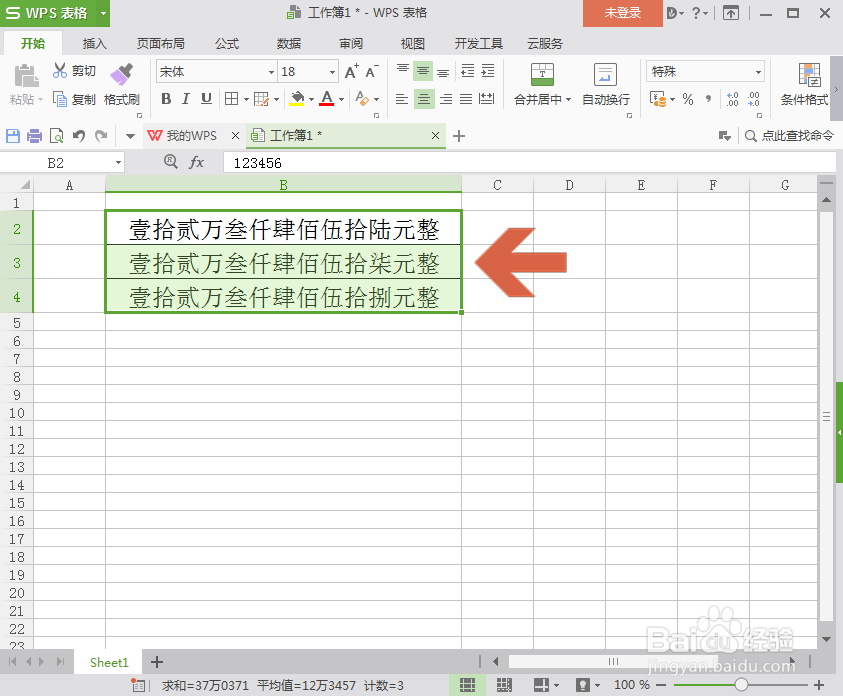Select the Format Painter (格式刷) tool
The width and height of the screenshot is (843, 696).
(122, 85)
